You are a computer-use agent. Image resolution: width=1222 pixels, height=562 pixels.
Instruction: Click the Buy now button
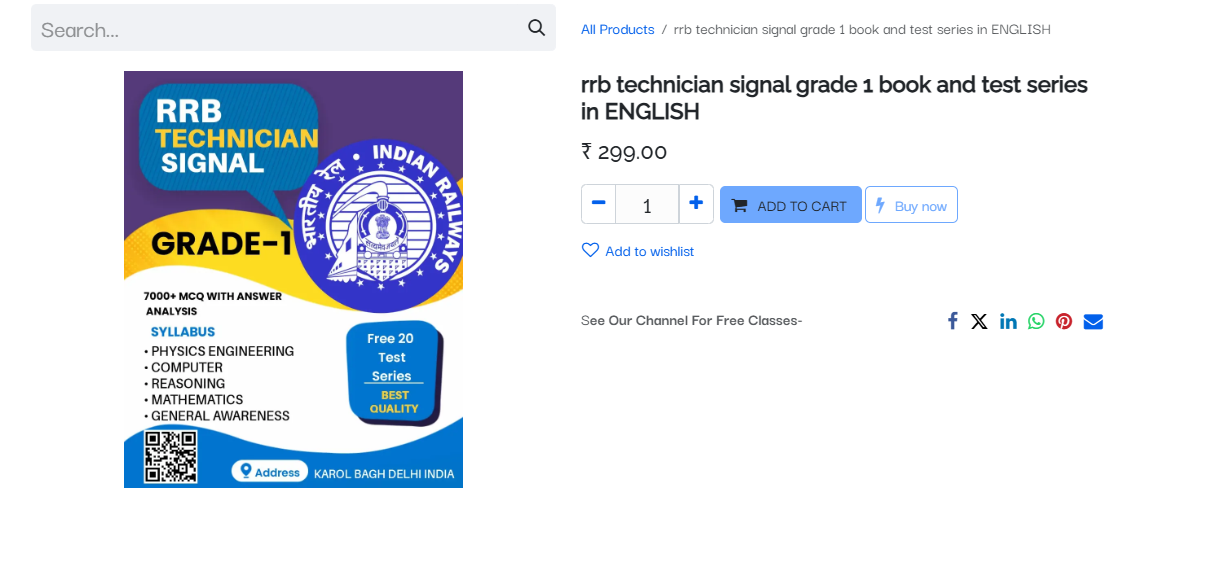(x=911, y=205)
